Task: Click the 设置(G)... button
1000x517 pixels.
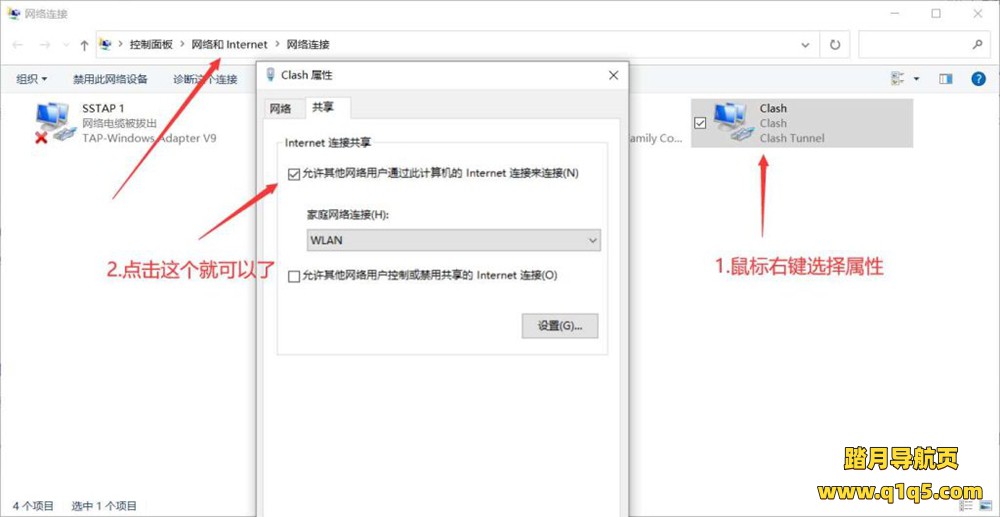Action: [560, 326]
